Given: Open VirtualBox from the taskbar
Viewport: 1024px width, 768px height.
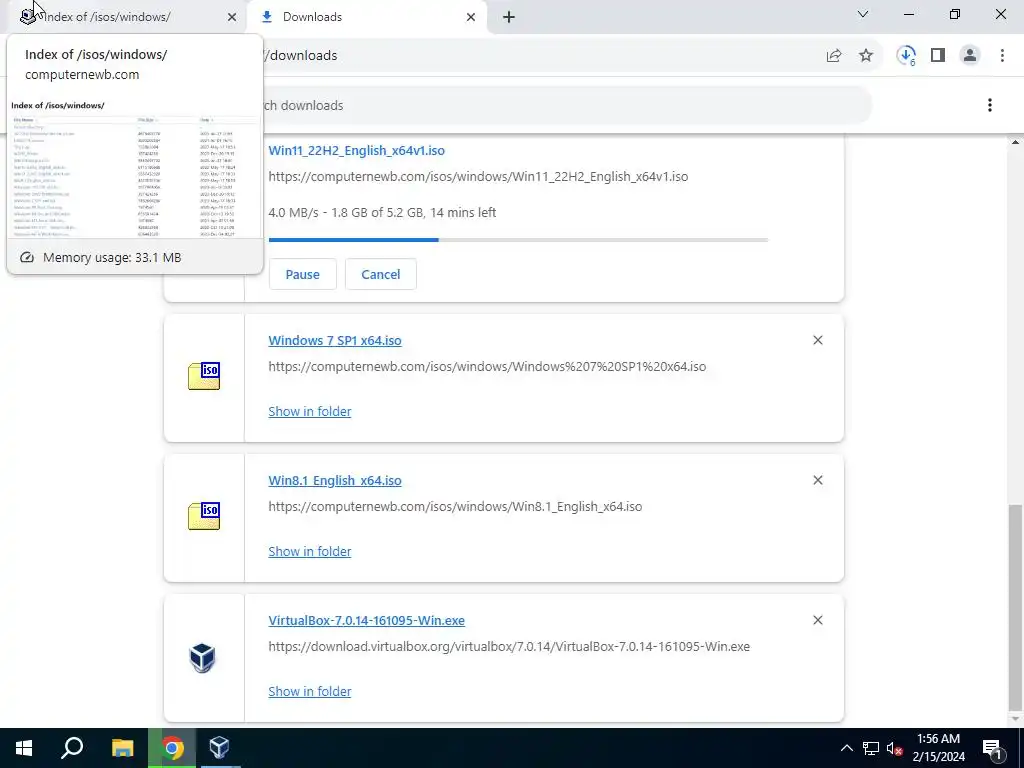Looking at the screenshot, I should (x=219, y=748).
